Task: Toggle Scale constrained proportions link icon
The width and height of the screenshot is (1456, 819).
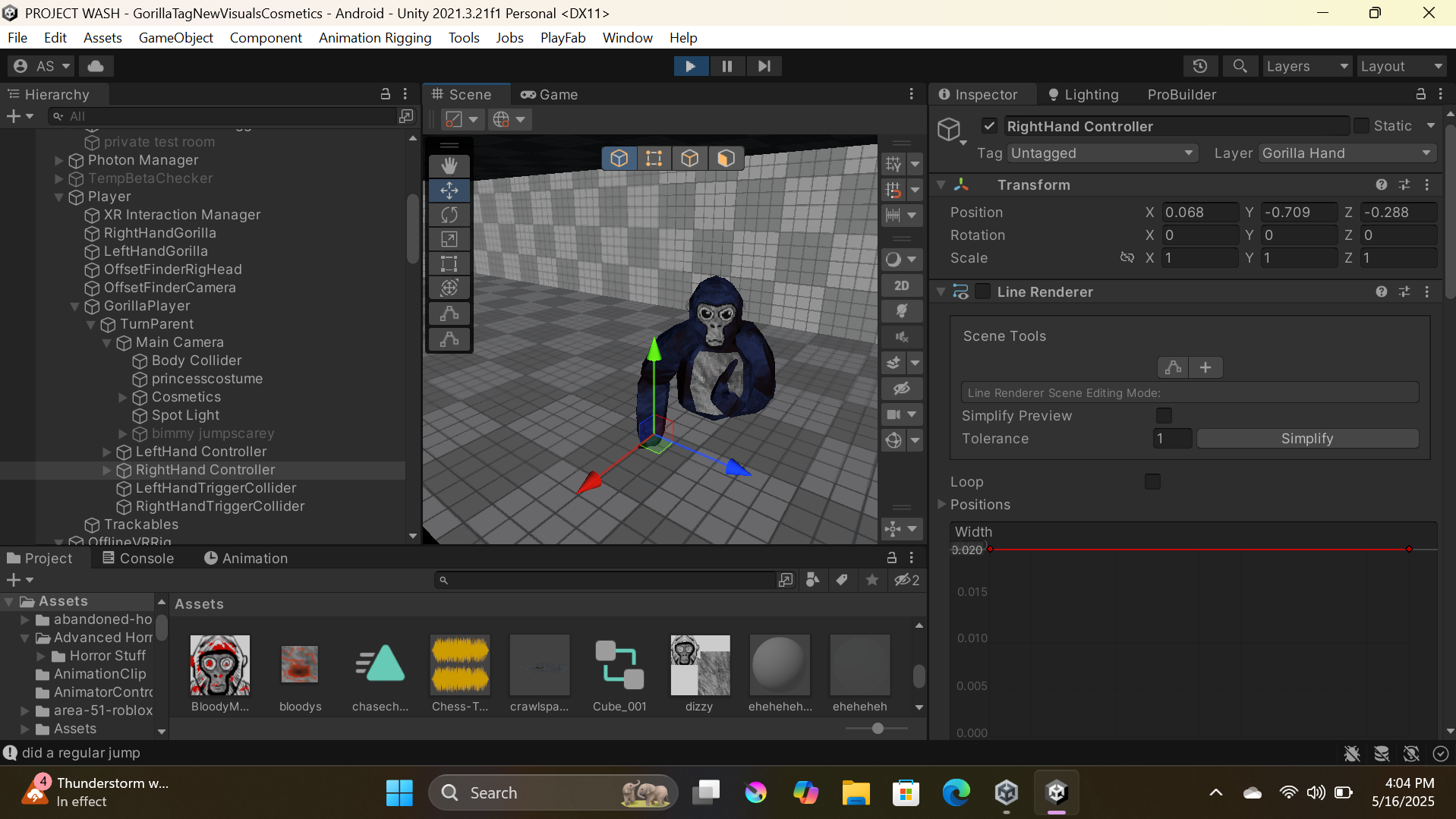Action: pyautogui.click(x=1127, y=257)
